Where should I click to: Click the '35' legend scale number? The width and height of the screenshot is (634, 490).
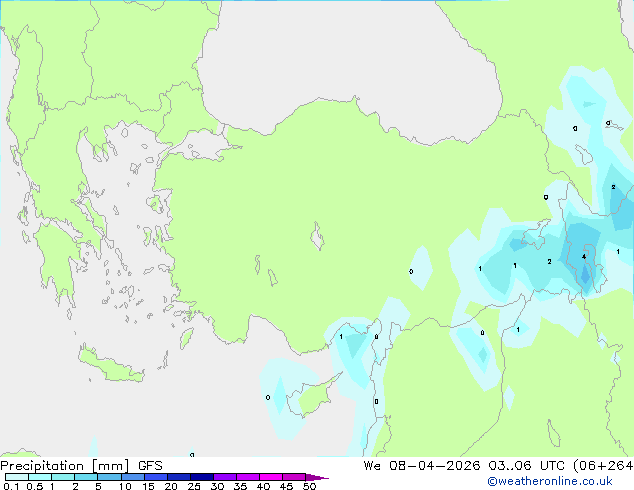click(x=240, y=486)
